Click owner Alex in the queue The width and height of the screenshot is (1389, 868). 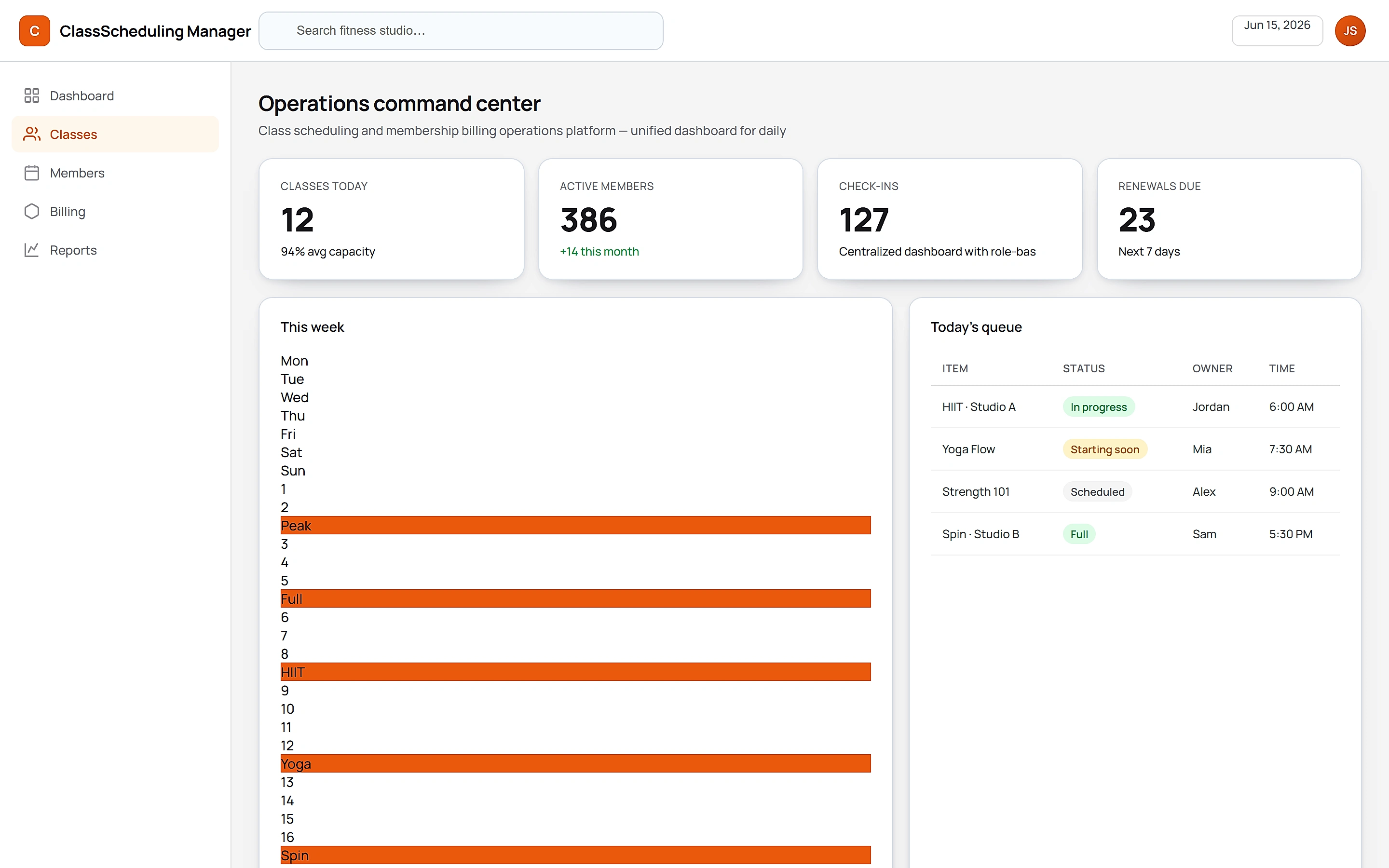(1204, 492)
